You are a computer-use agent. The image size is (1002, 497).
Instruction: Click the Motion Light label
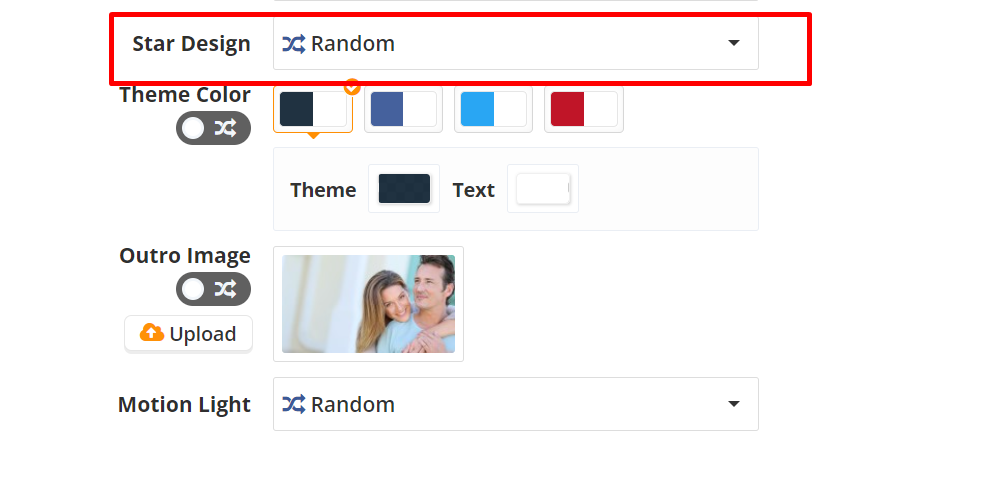coord(184,404)
